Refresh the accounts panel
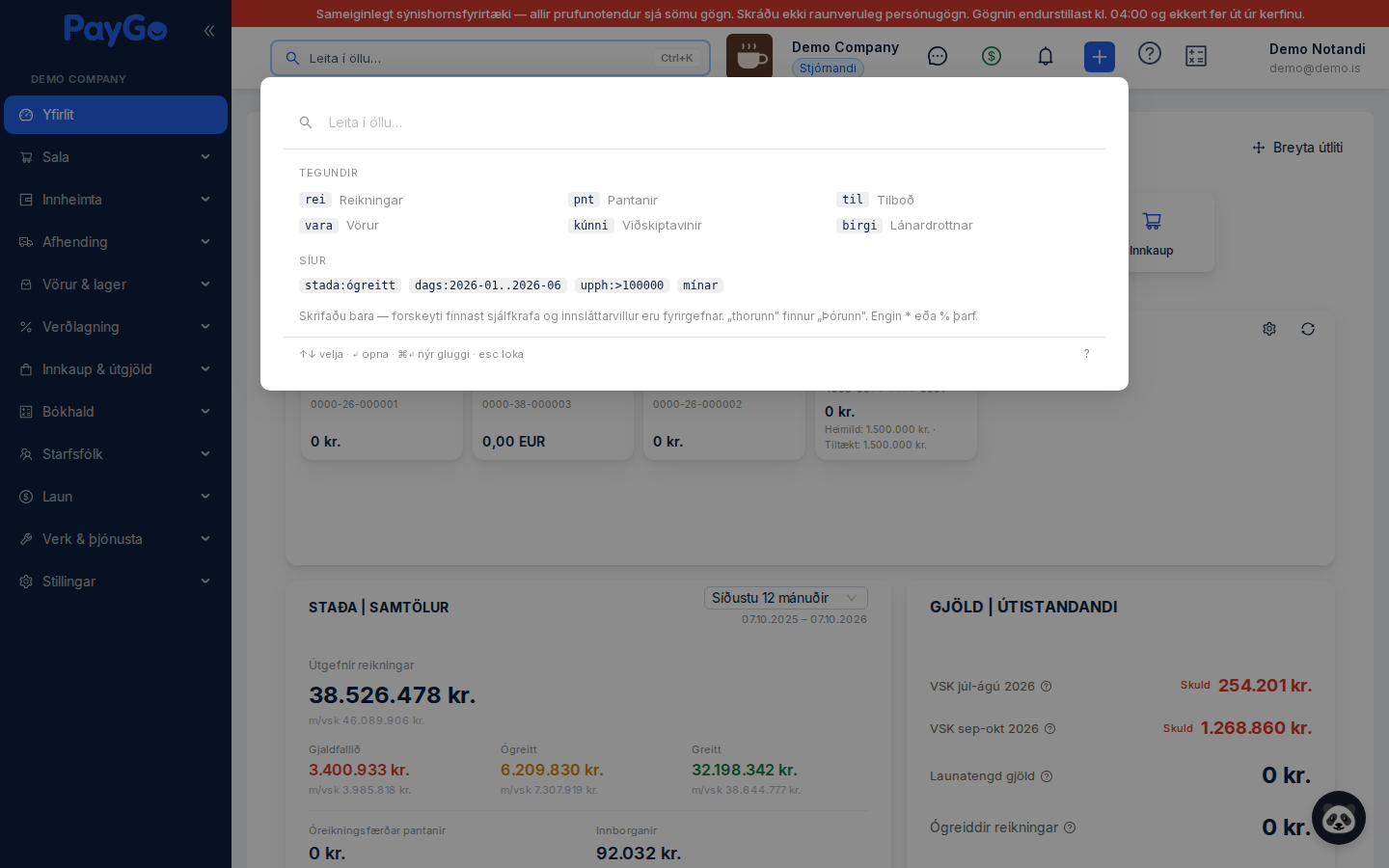Image resolution: width=1389 pixels, height=868 pixels. (1308, 329)
